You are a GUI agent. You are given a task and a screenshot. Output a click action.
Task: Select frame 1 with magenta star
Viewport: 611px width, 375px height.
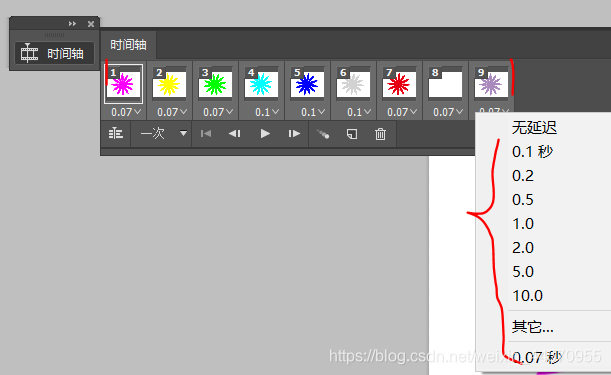point(124,84)
